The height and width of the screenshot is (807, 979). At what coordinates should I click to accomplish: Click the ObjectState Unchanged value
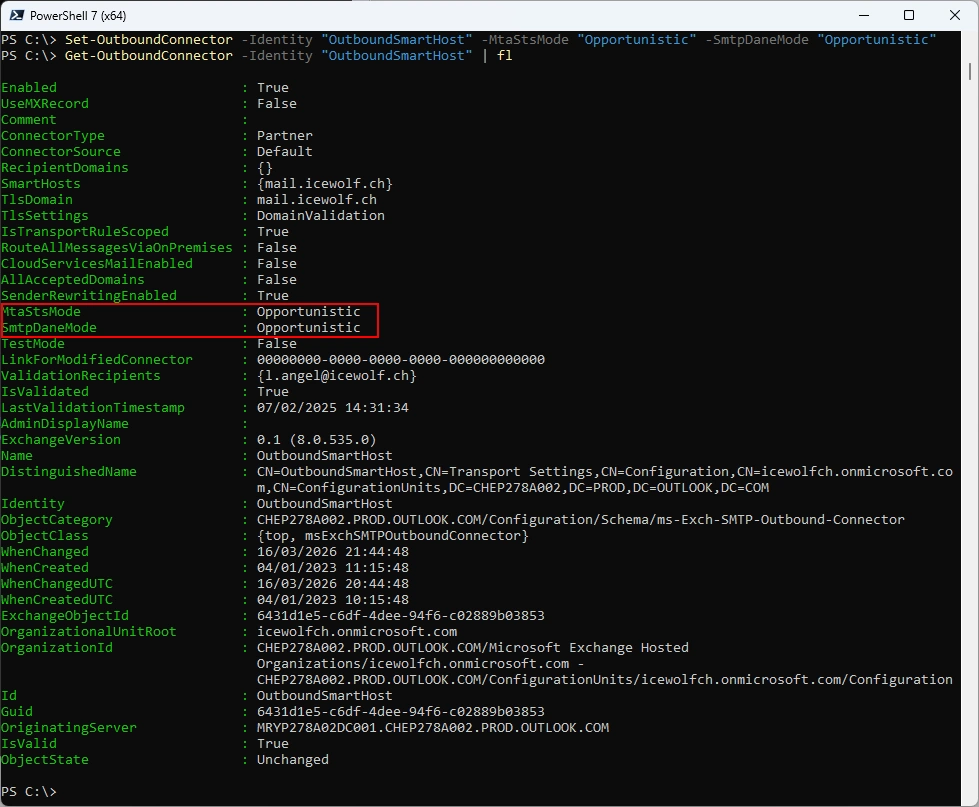[x=292, y=759]
